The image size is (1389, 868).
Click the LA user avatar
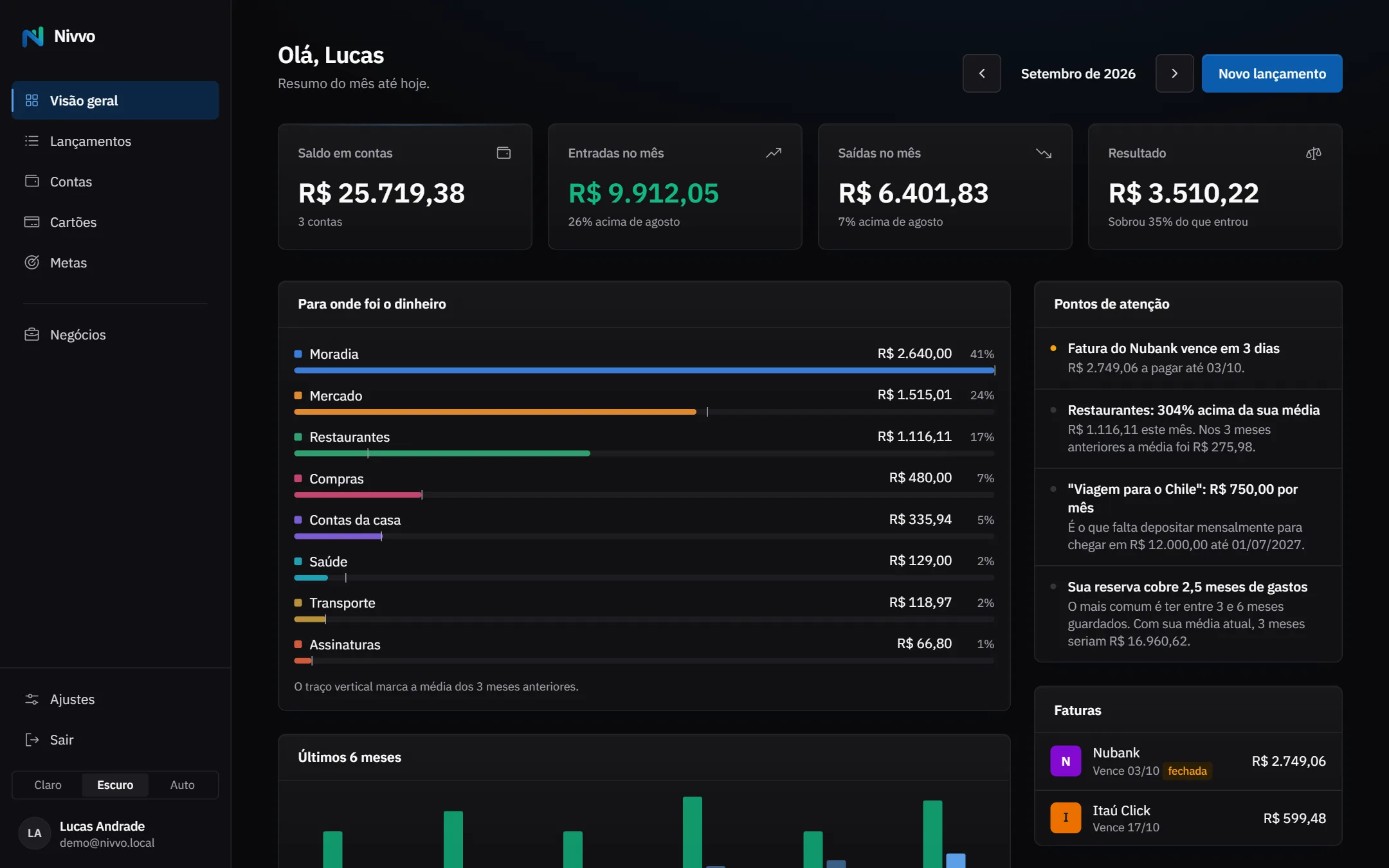[x=35, y=833]
